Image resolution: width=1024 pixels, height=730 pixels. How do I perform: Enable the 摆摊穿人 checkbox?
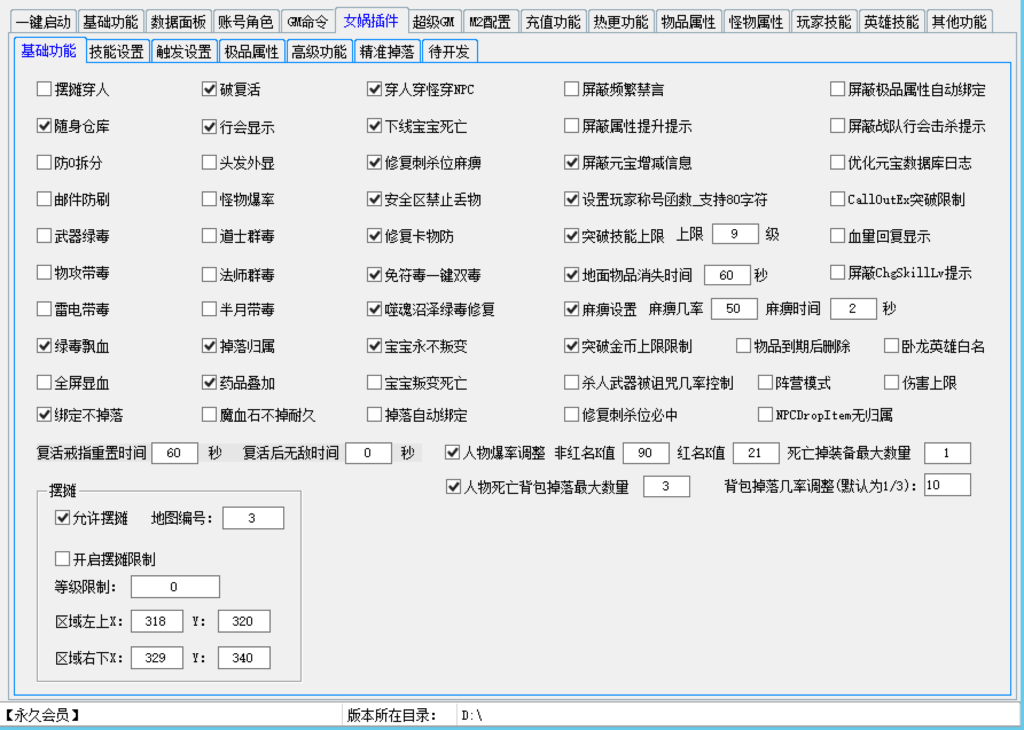pyautogui.click(x=42, y=90)
